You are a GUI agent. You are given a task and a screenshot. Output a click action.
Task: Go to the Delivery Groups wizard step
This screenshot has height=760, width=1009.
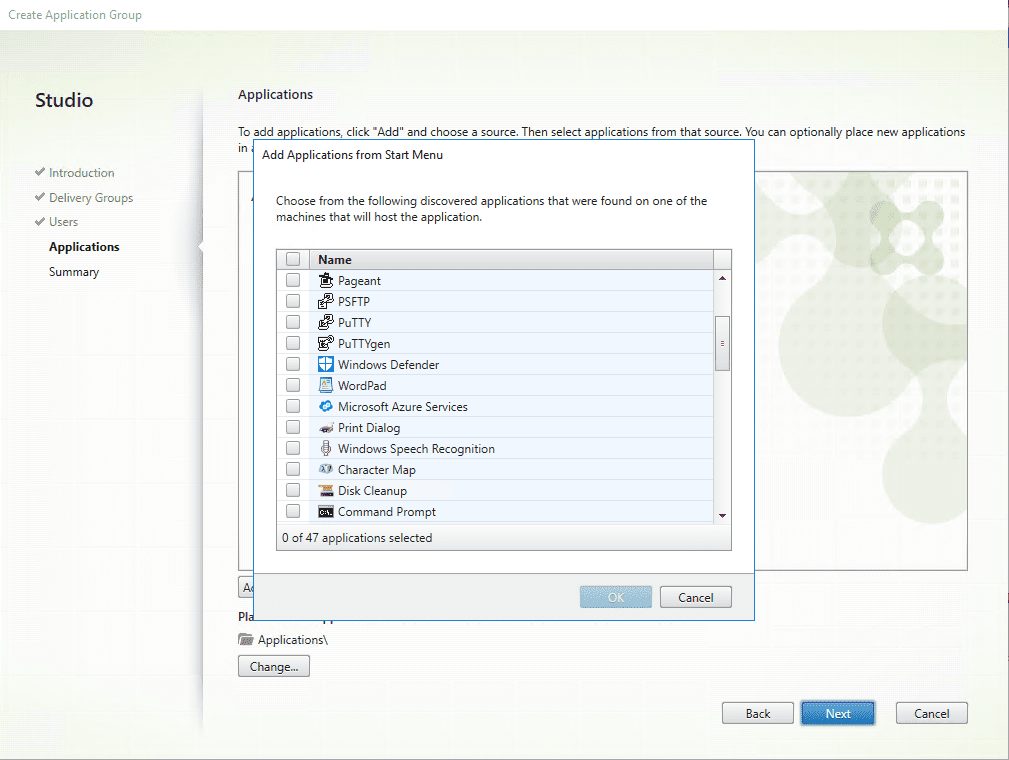(x=91, y=198)
